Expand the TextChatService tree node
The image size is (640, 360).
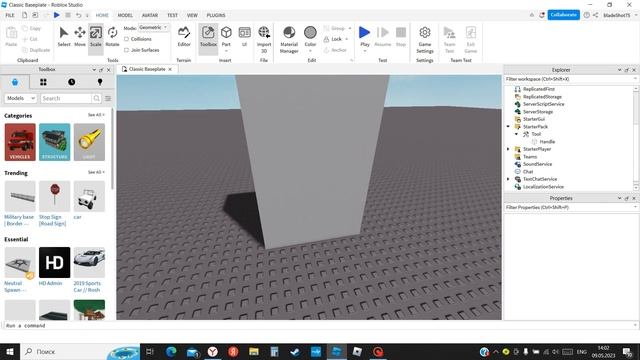tap(508, 179)
